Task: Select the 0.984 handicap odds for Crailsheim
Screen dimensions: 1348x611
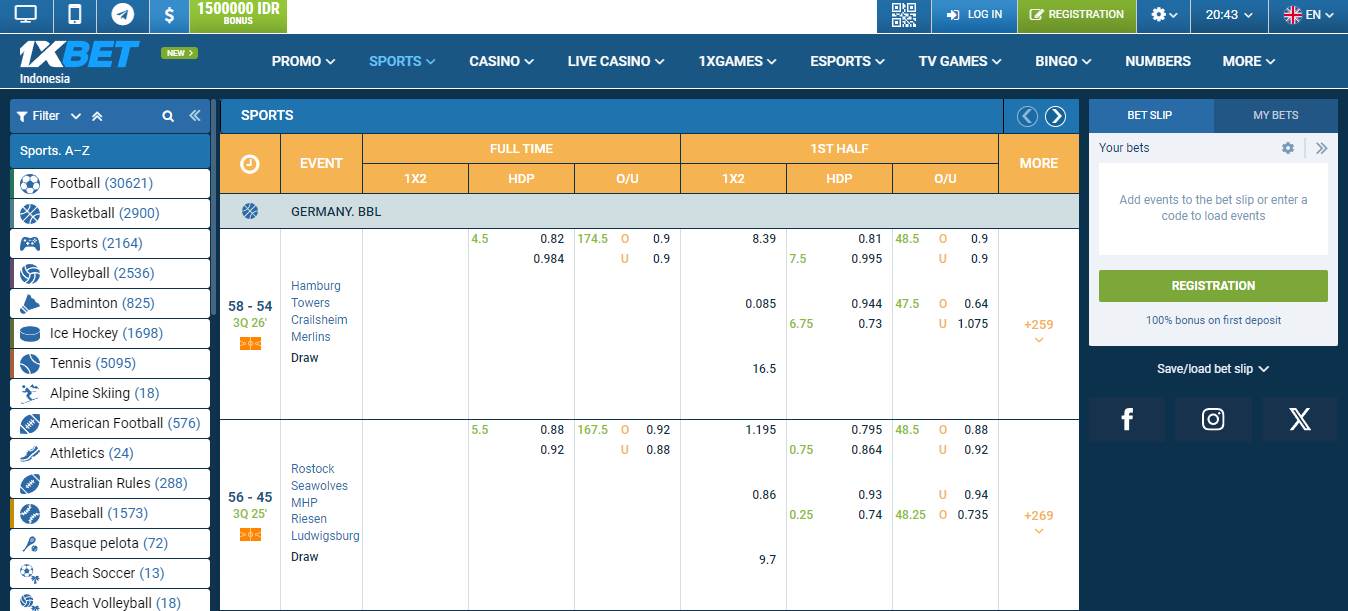Action: (548, 259)
